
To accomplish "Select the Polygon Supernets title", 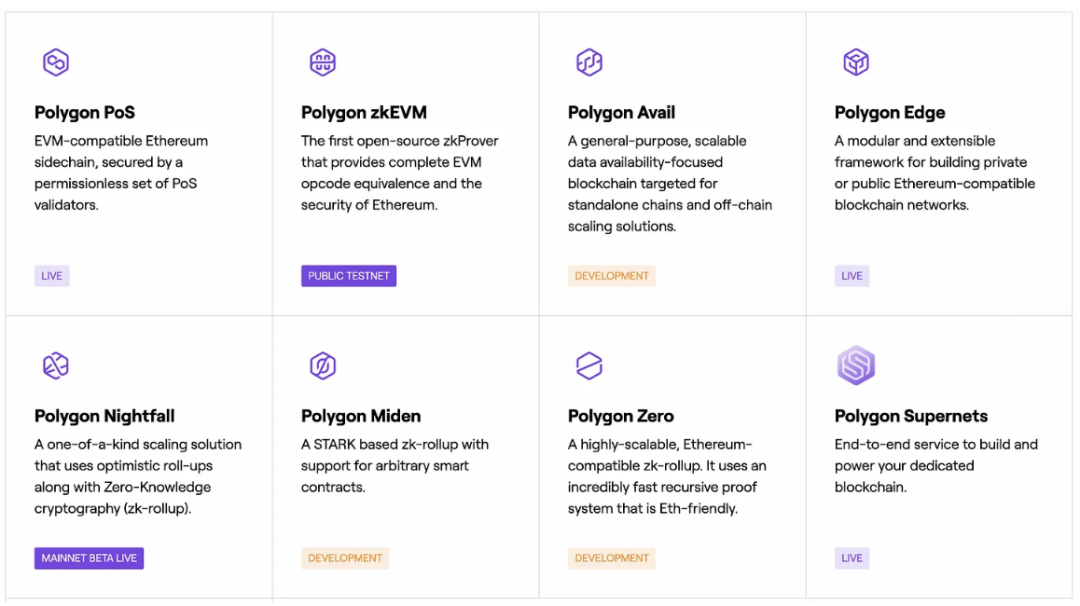I will click(x=911, y=416).
